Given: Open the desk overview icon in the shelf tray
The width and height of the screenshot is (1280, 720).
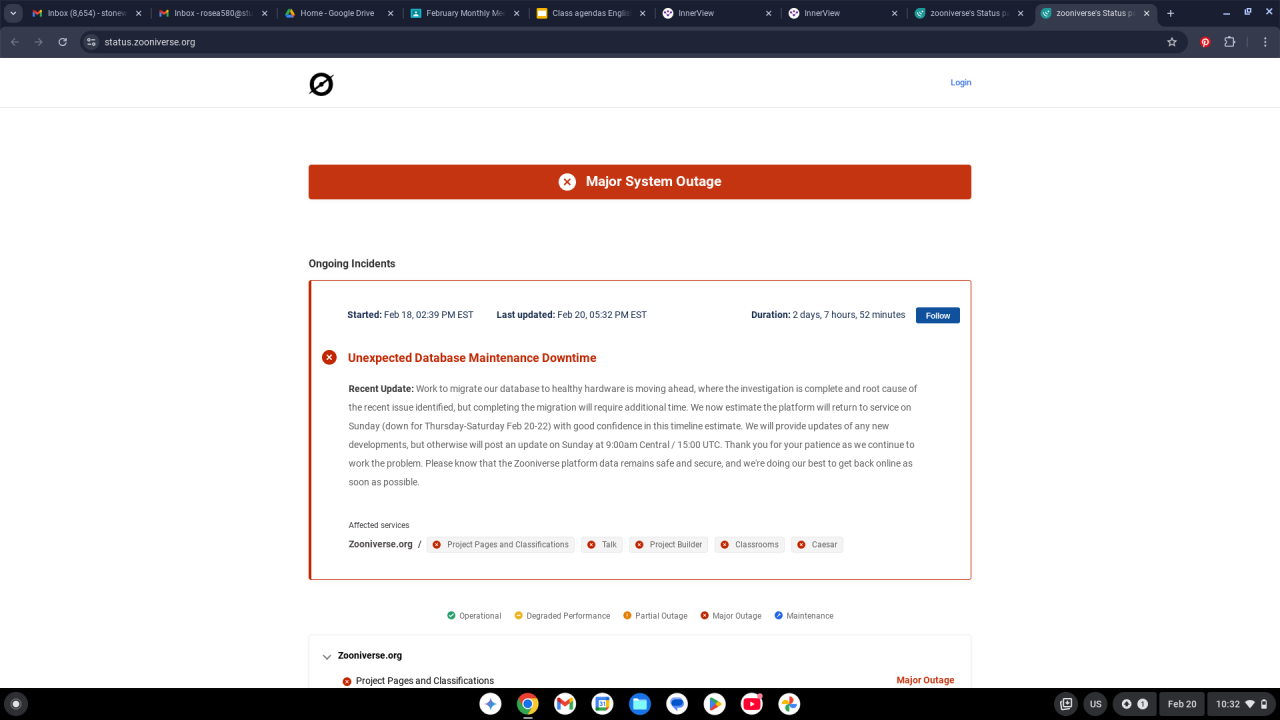Looking at the screenshot, I should 1066,704.
